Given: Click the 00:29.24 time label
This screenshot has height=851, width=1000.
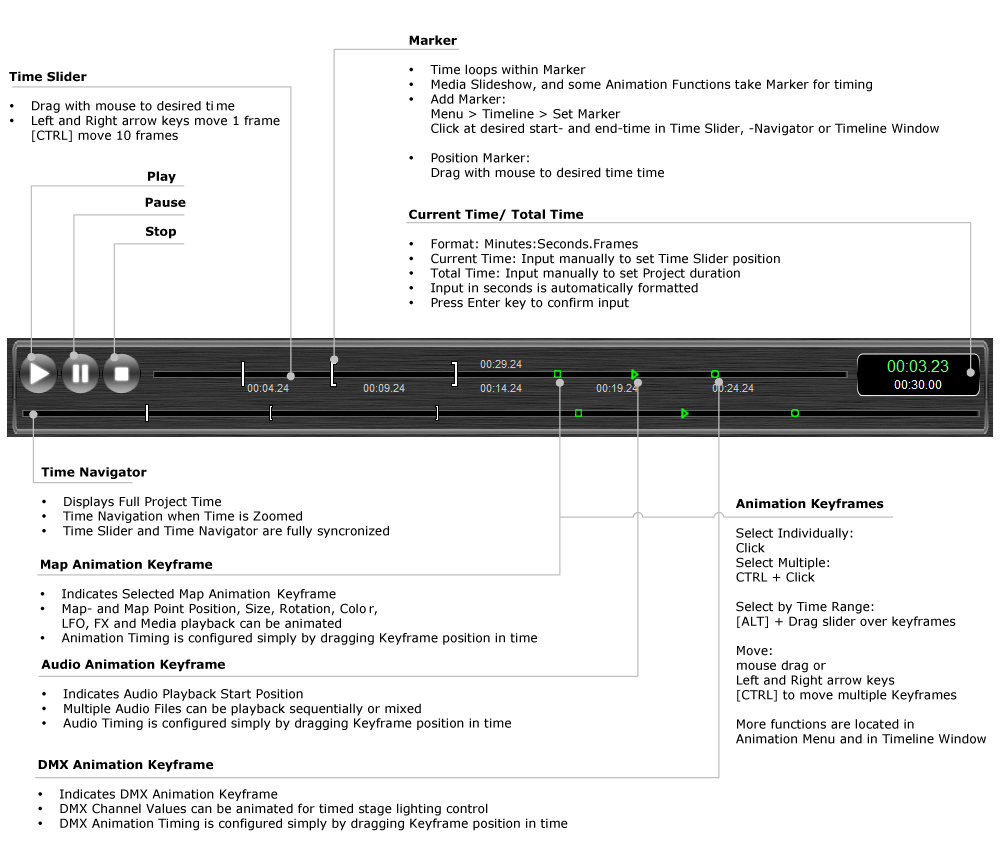Looking at the screenshot, I should [501, 364].
